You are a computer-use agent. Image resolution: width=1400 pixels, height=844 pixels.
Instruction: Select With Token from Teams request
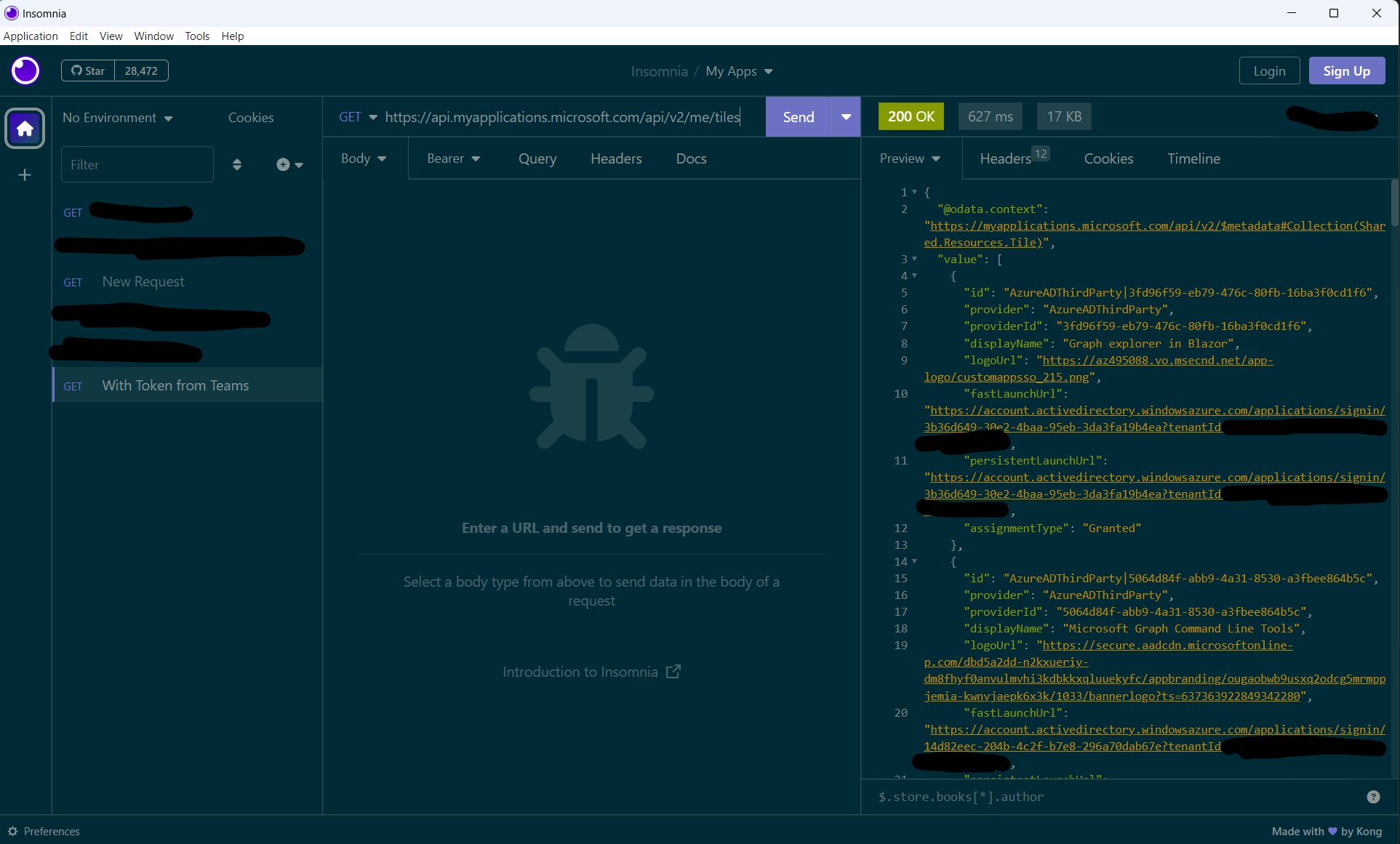175,385
